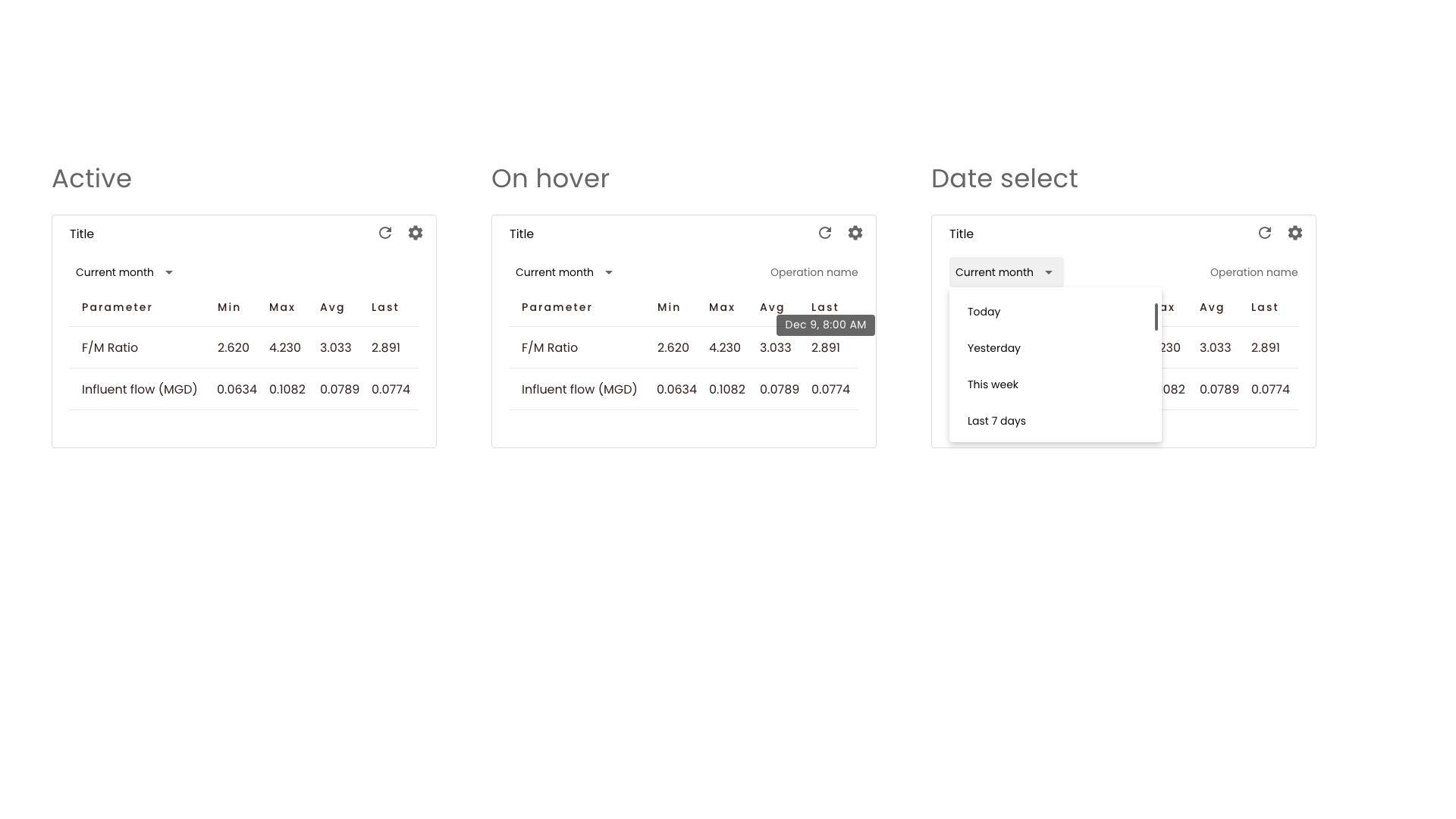Expand Current month dropdown in On hover card
Image resolution: width=1456 pixels, height=819 pixels.
[565, 272]
